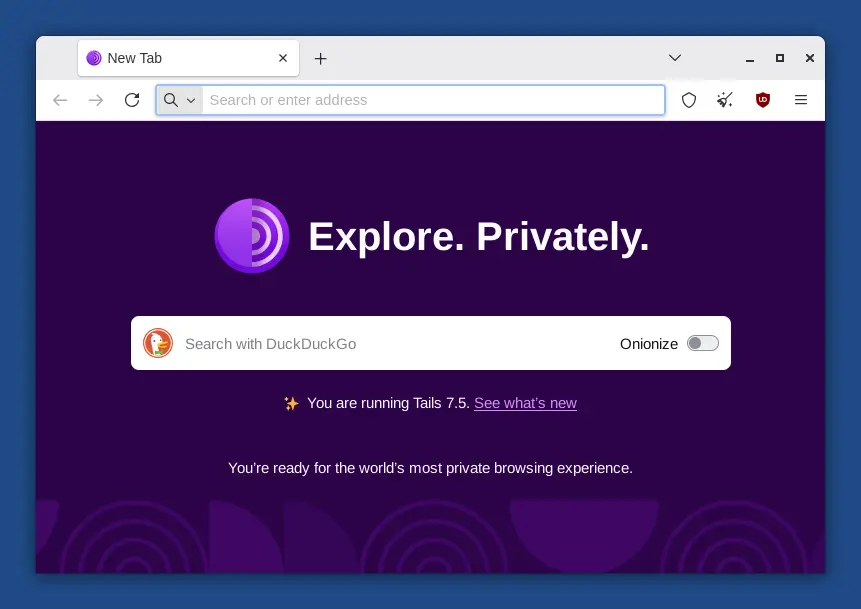This screenshot has height=609, width=861.
Task: Open a new tab with the plus button
Action: [320, 58]
